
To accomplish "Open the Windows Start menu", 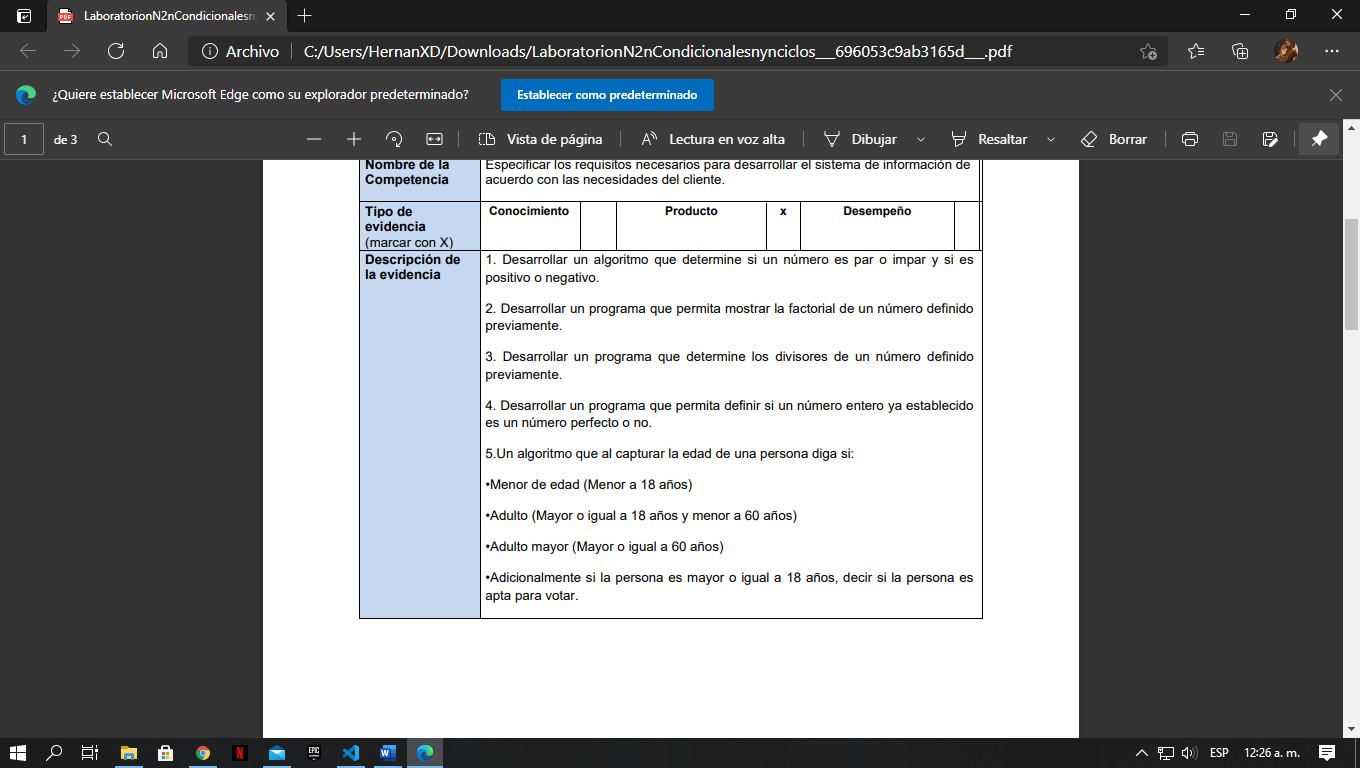I will pos(17,752).
